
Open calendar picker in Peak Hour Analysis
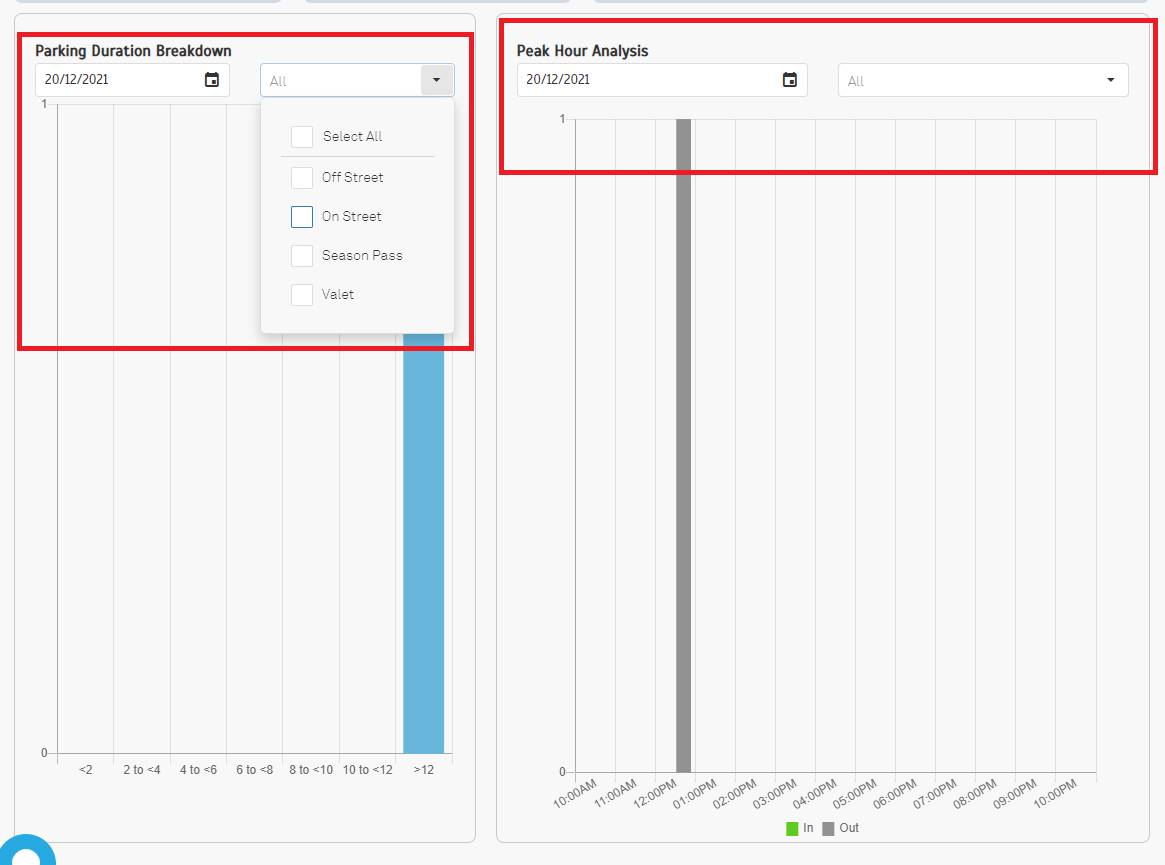[790, 80]
